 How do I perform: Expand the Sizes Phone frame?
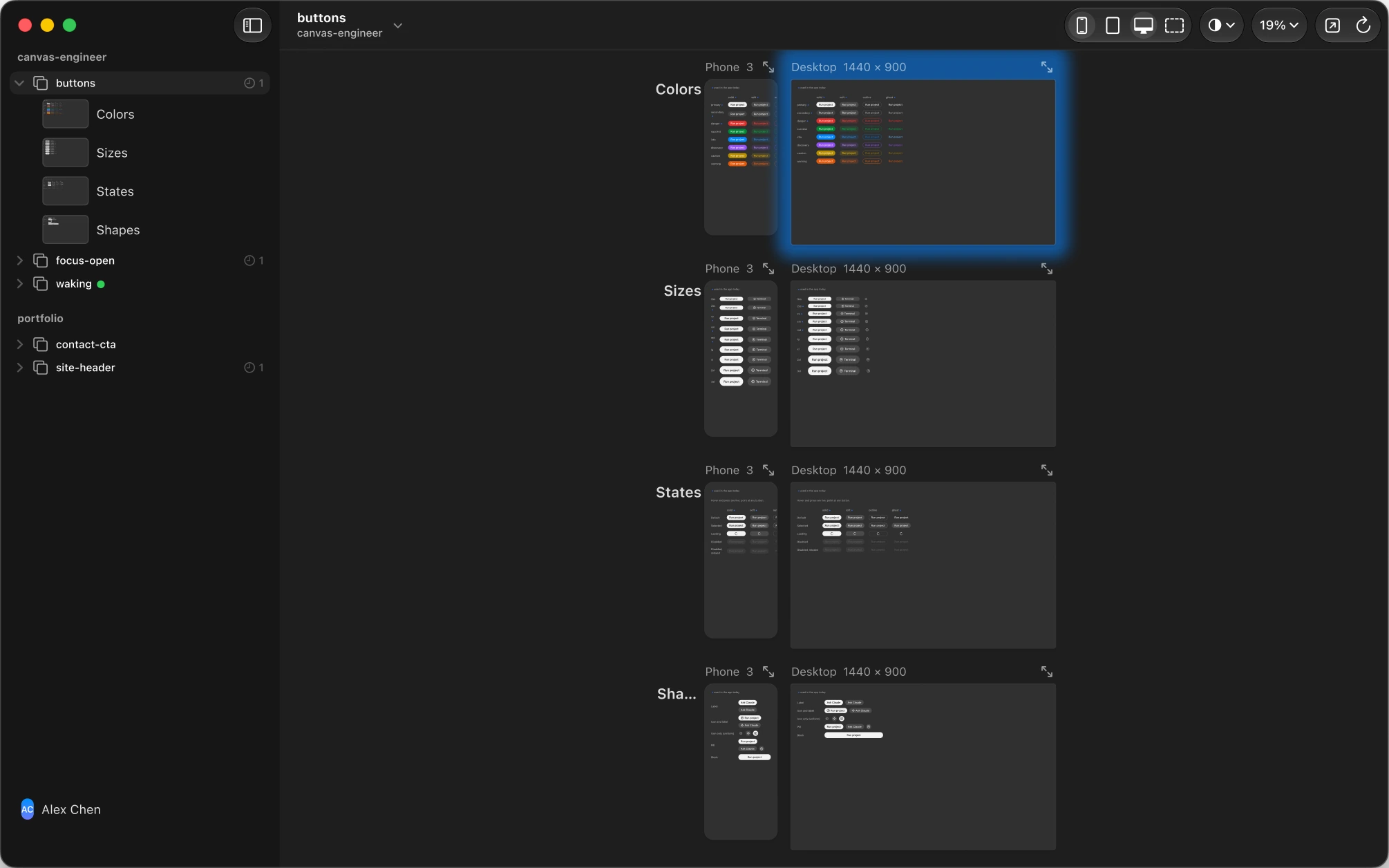(x=768, y=269)
